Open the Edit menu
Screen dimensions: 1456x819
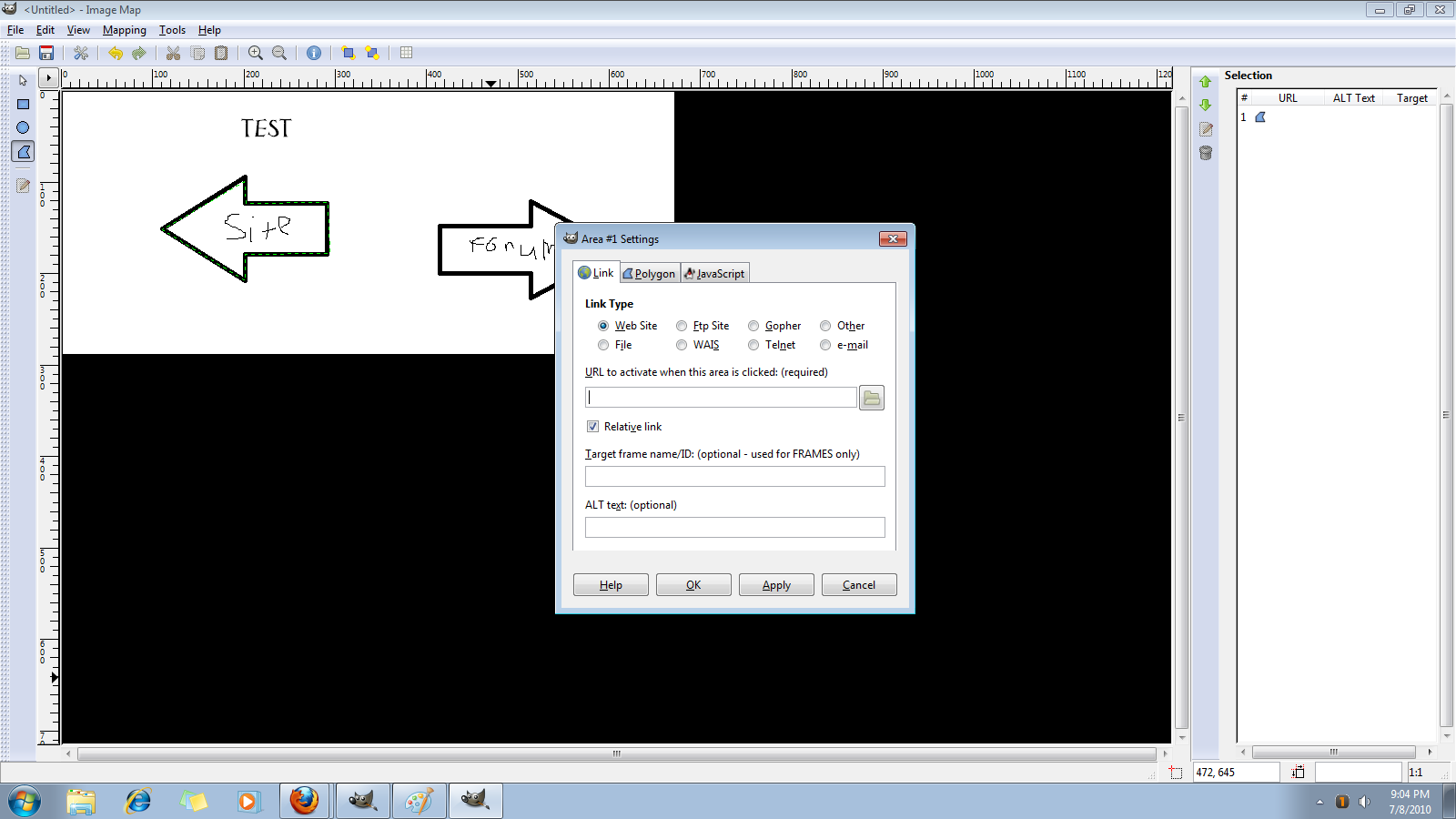click(45, 30)
